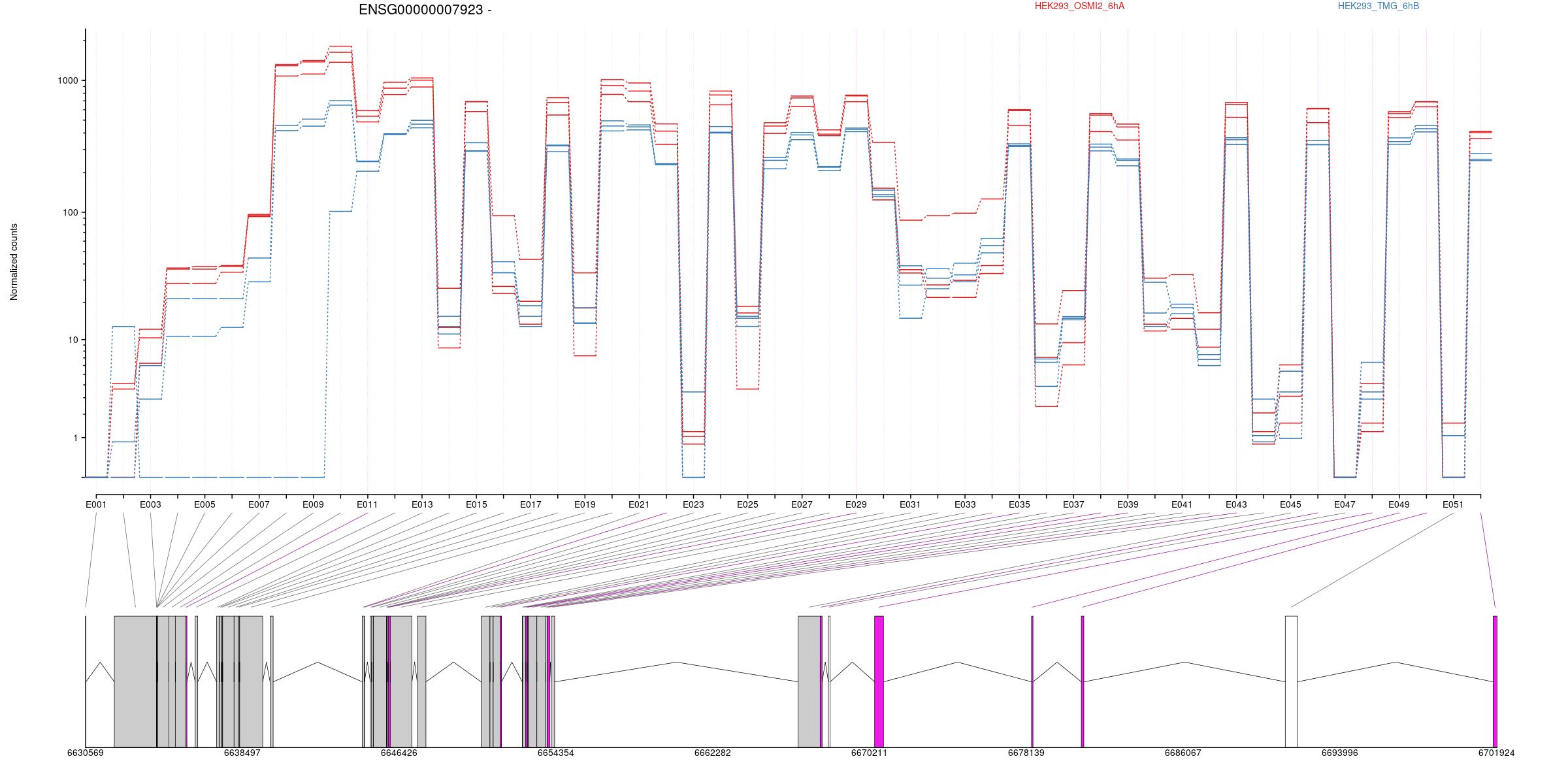1568x784 pixels.
Task: Click genomic coordinate 6630569
Action: click(x=86, y=753)
